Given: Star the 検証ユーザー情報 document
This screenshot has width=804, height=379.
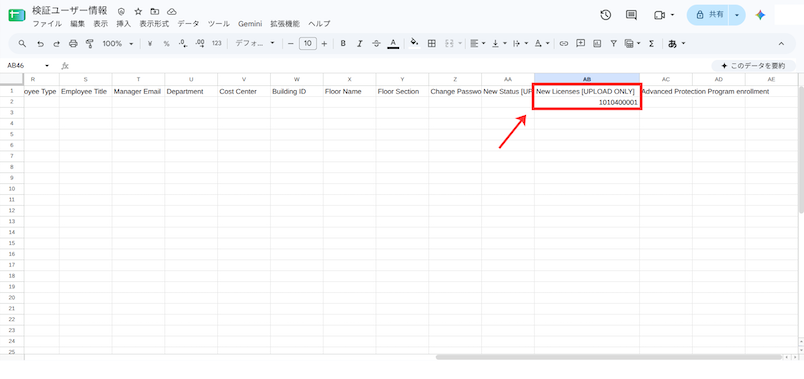Looking at the screenshot, I should 137,11.
